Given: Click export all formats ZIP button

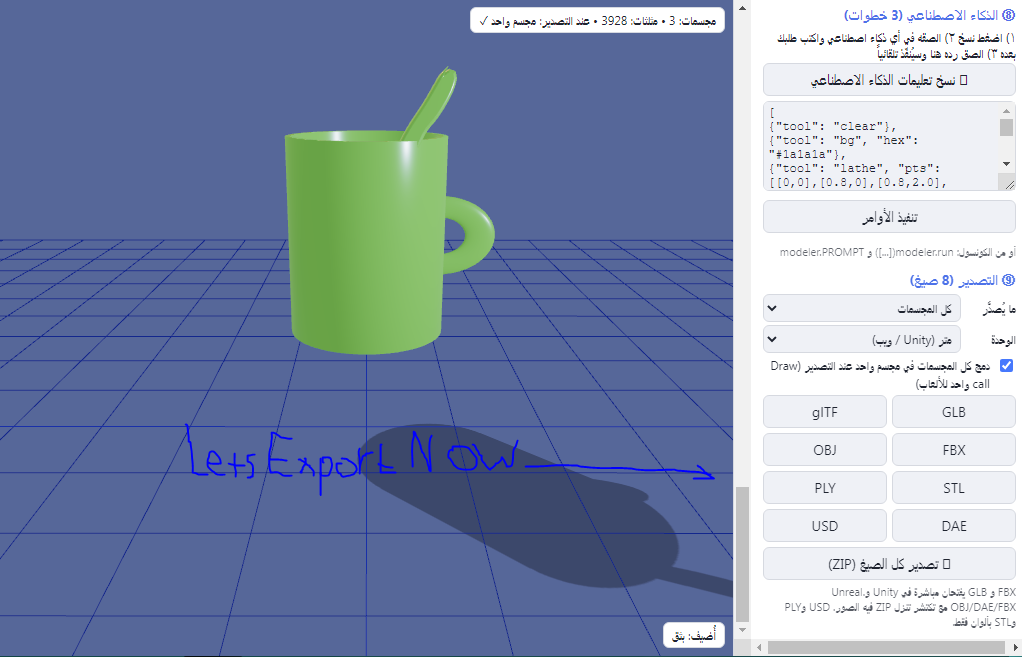Looking at the screenshot, I should [x=889, y=564].
